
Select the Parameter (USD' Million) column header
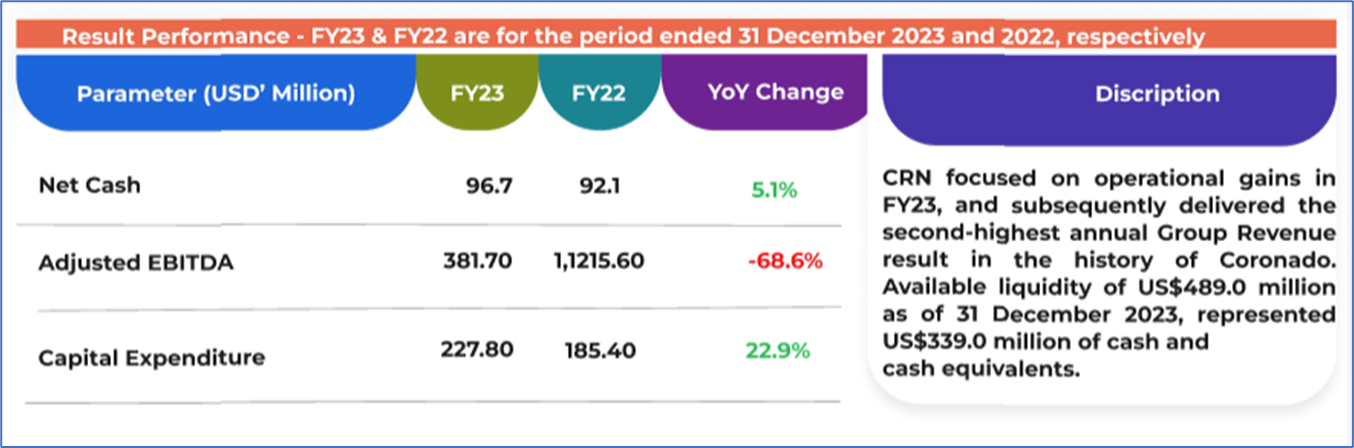pos(216,94)
